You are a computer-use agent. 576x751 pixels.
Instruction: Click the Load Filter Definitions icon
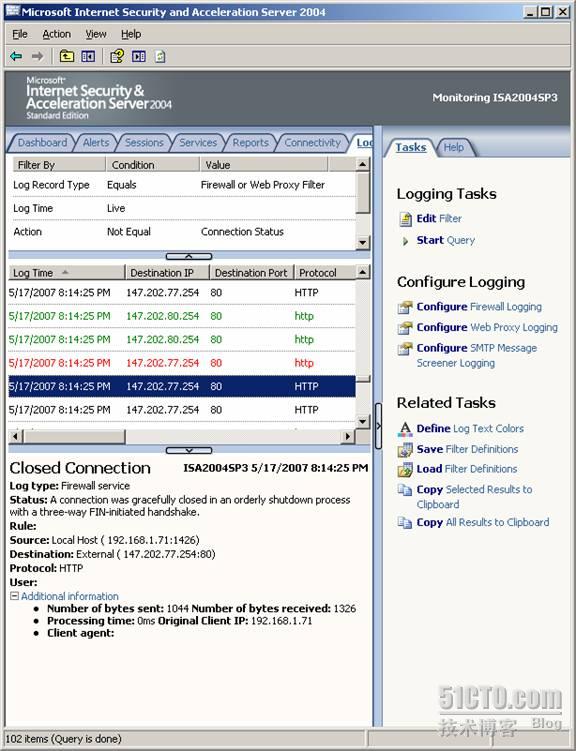(x=405, y=469)
